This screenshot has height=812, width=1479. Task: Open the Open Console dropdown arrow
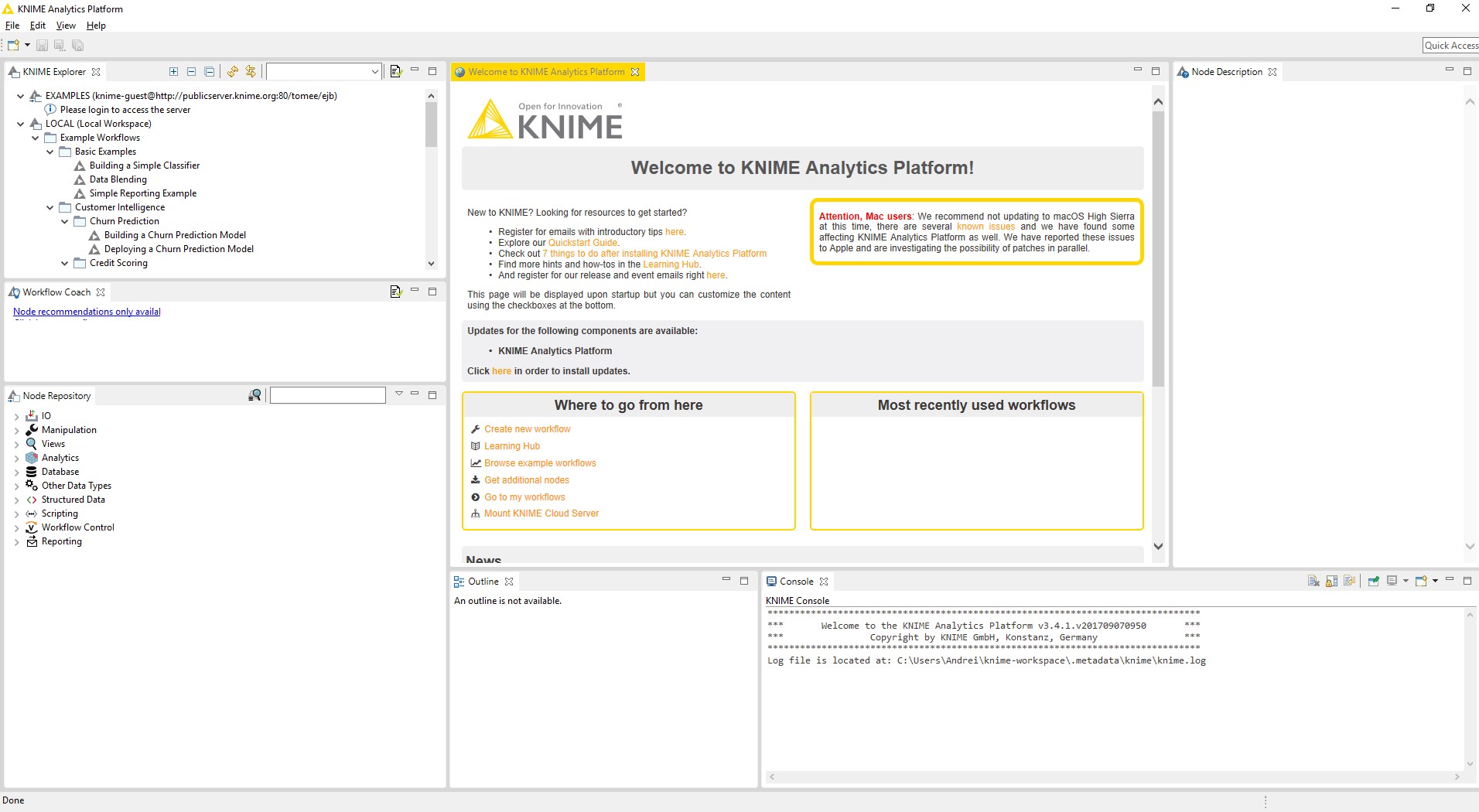[1435, 581]
